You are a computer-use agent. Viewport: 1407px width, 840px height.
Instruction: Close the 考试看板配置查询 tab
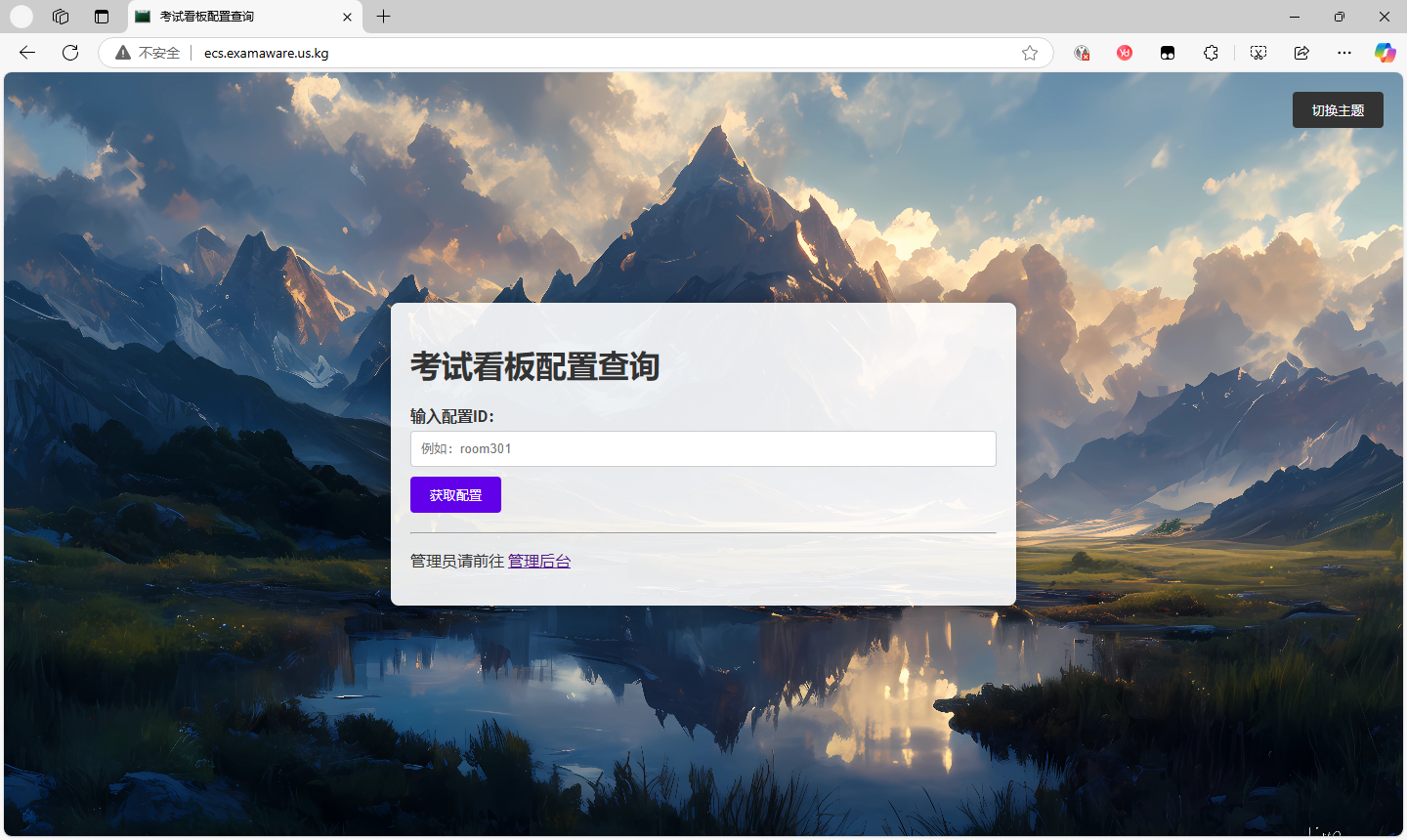coord(347,17)
